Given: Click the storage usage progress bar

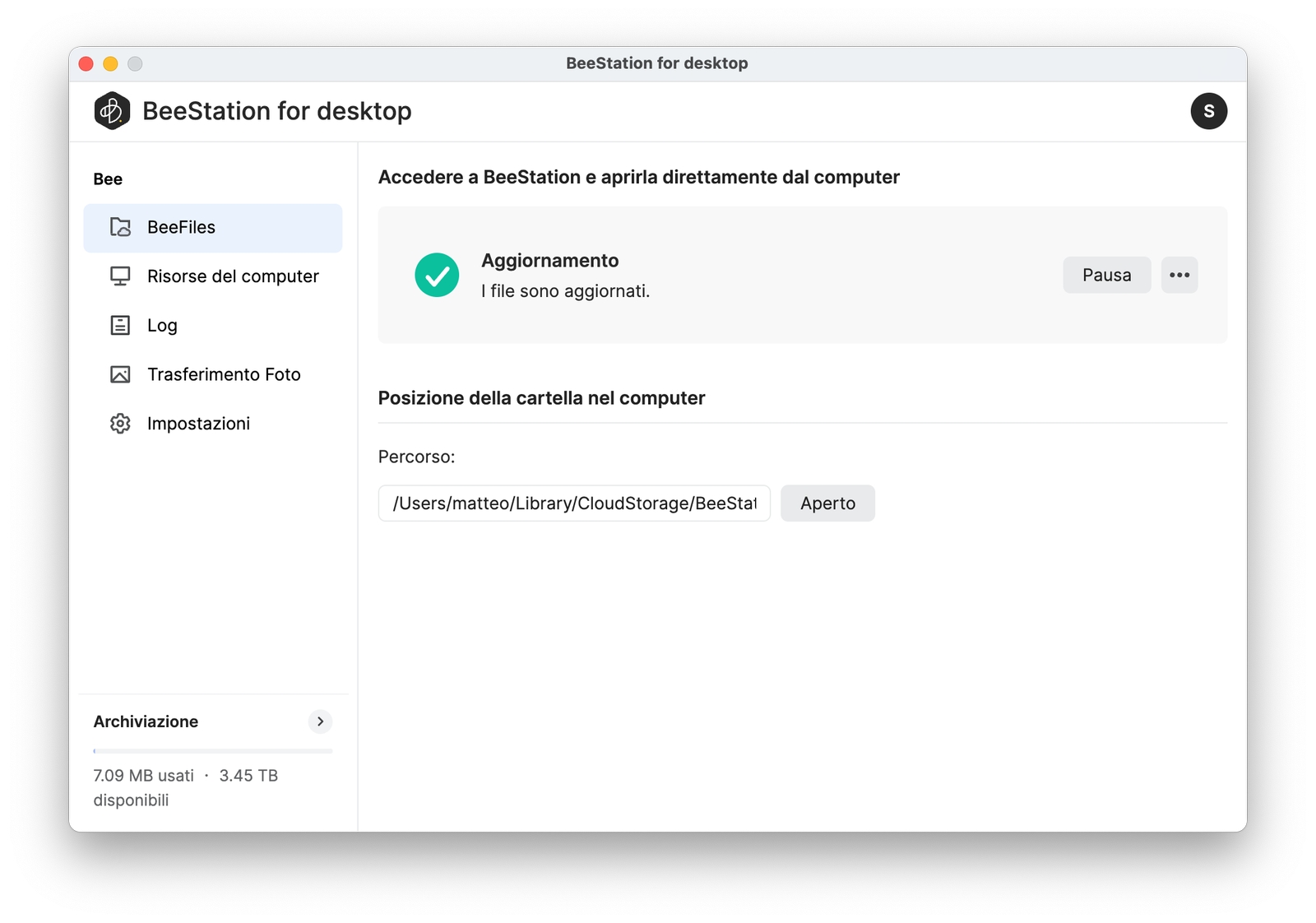Looking at the screenshot, I should pos(213,751).
